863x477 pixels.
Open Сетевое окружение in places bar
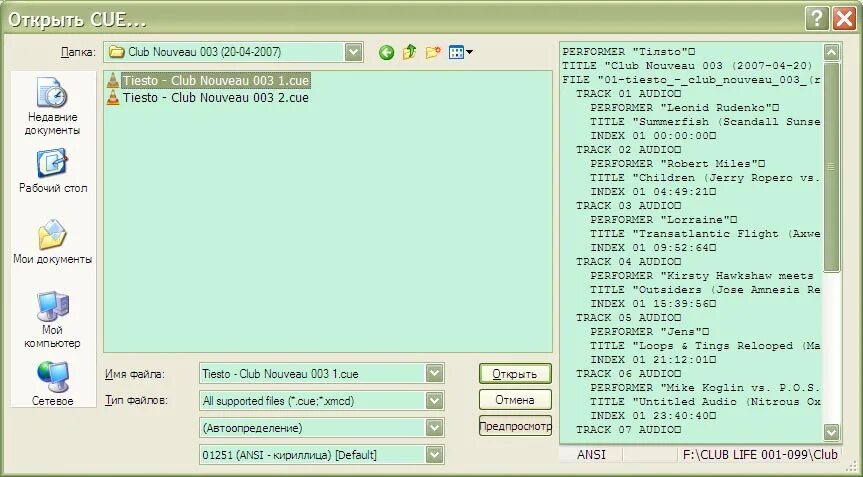(53, 384)
